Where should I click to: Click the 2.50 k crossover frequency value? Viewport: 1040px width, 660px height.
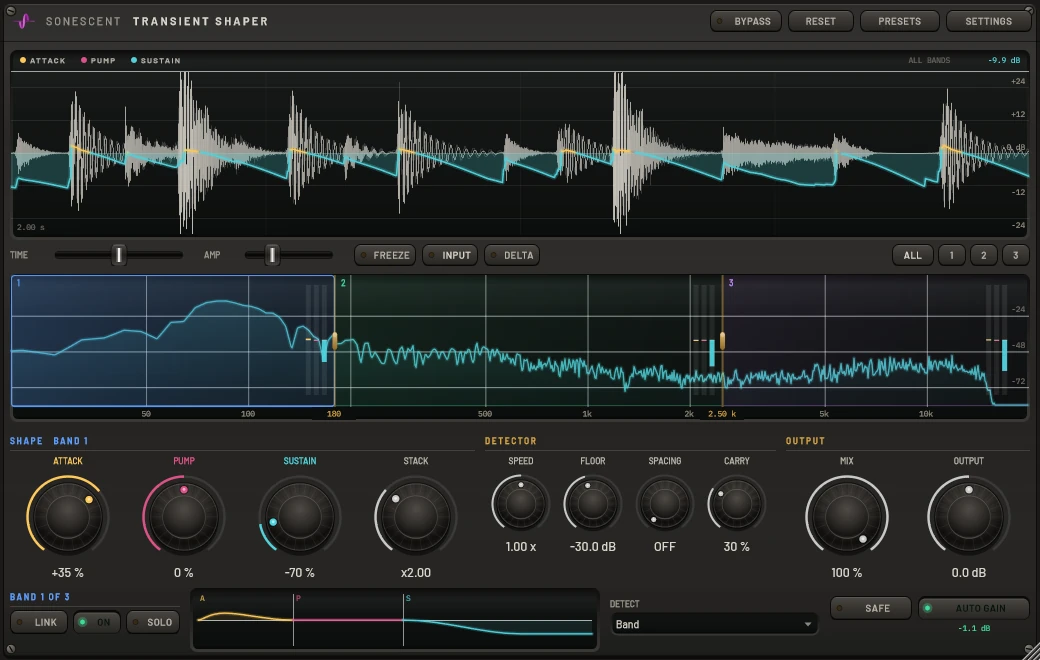pyautogui.click(x=722, y=414)
